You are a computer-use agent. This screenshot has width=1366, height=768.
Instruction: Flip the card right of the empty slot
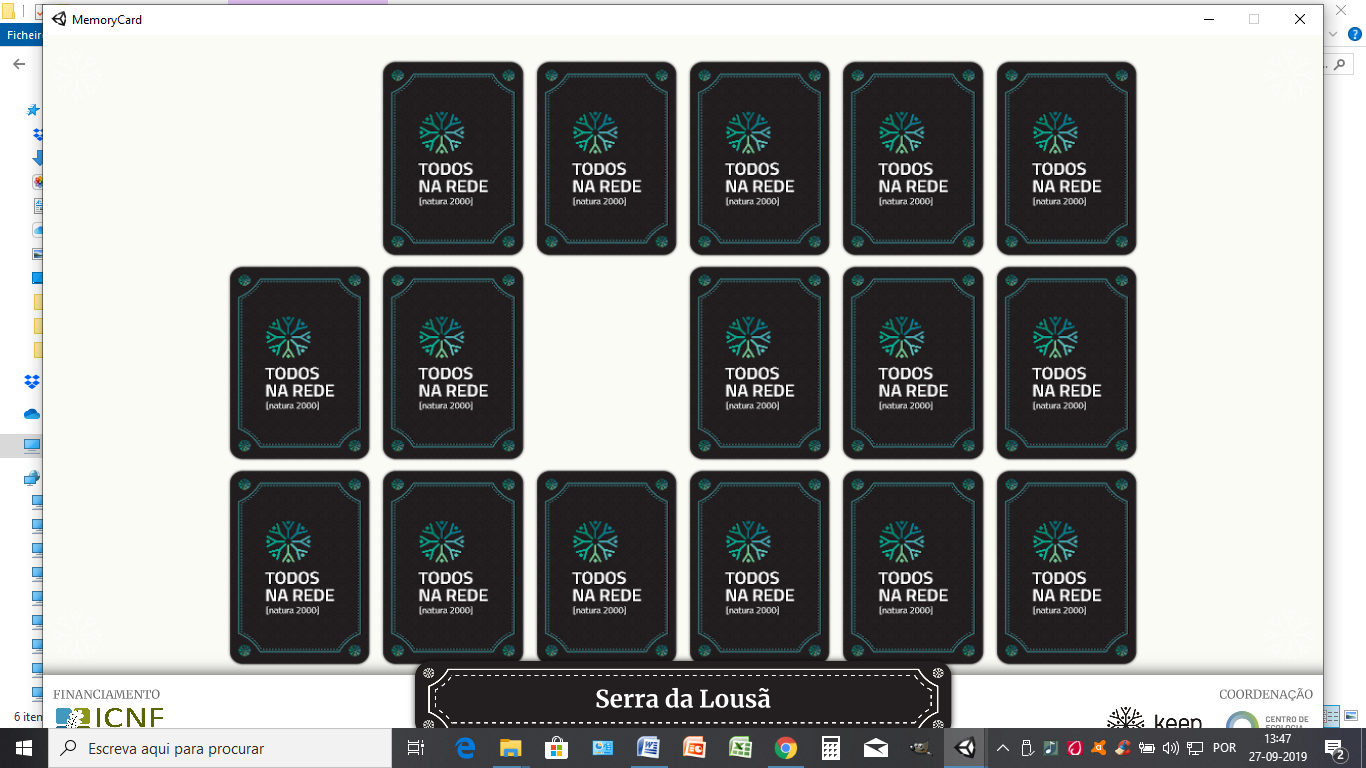pyautogui.click(x=759, y=363)
